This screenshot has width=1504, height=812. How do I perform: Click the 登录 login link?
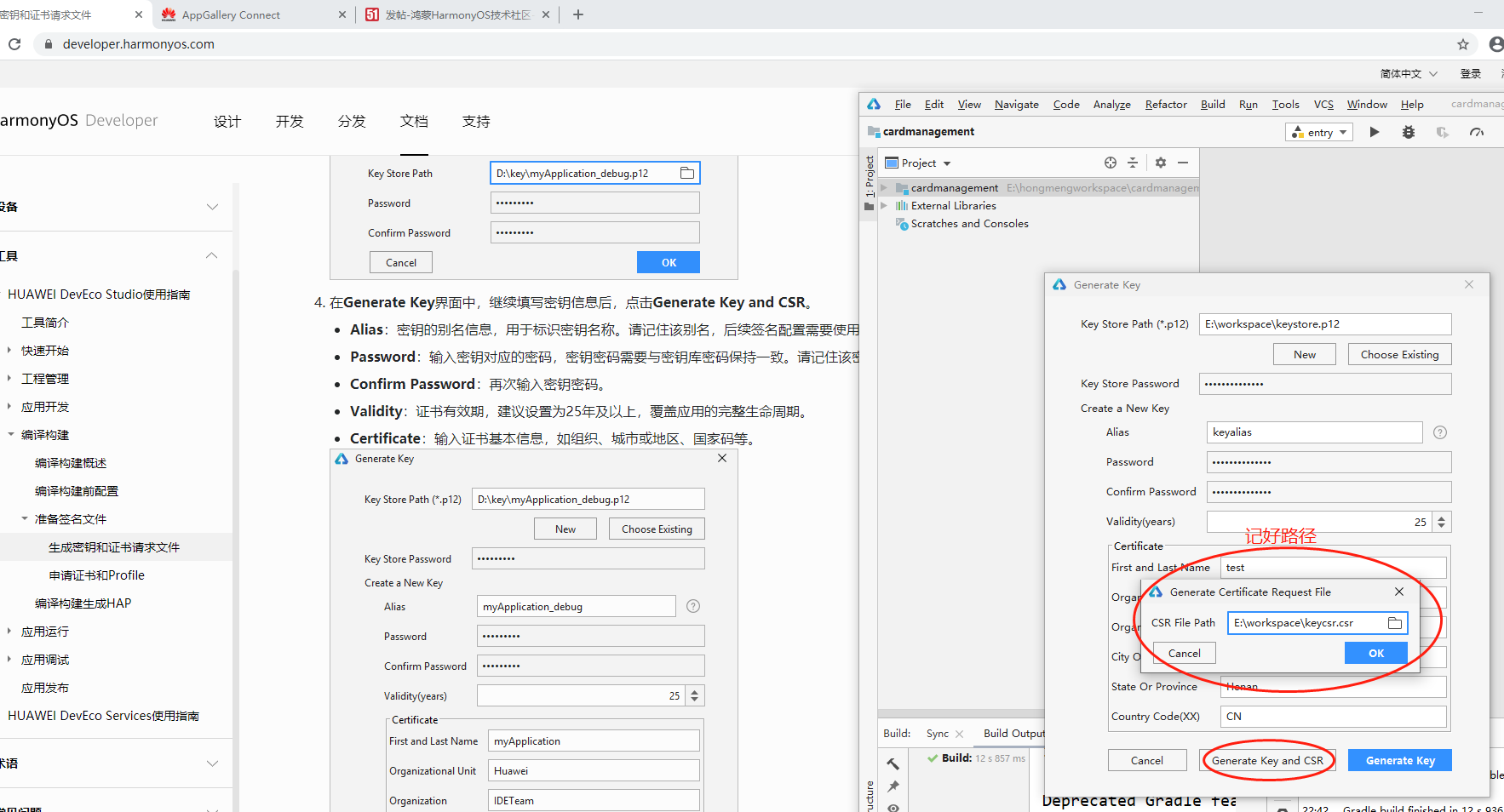click(1471, 74)
